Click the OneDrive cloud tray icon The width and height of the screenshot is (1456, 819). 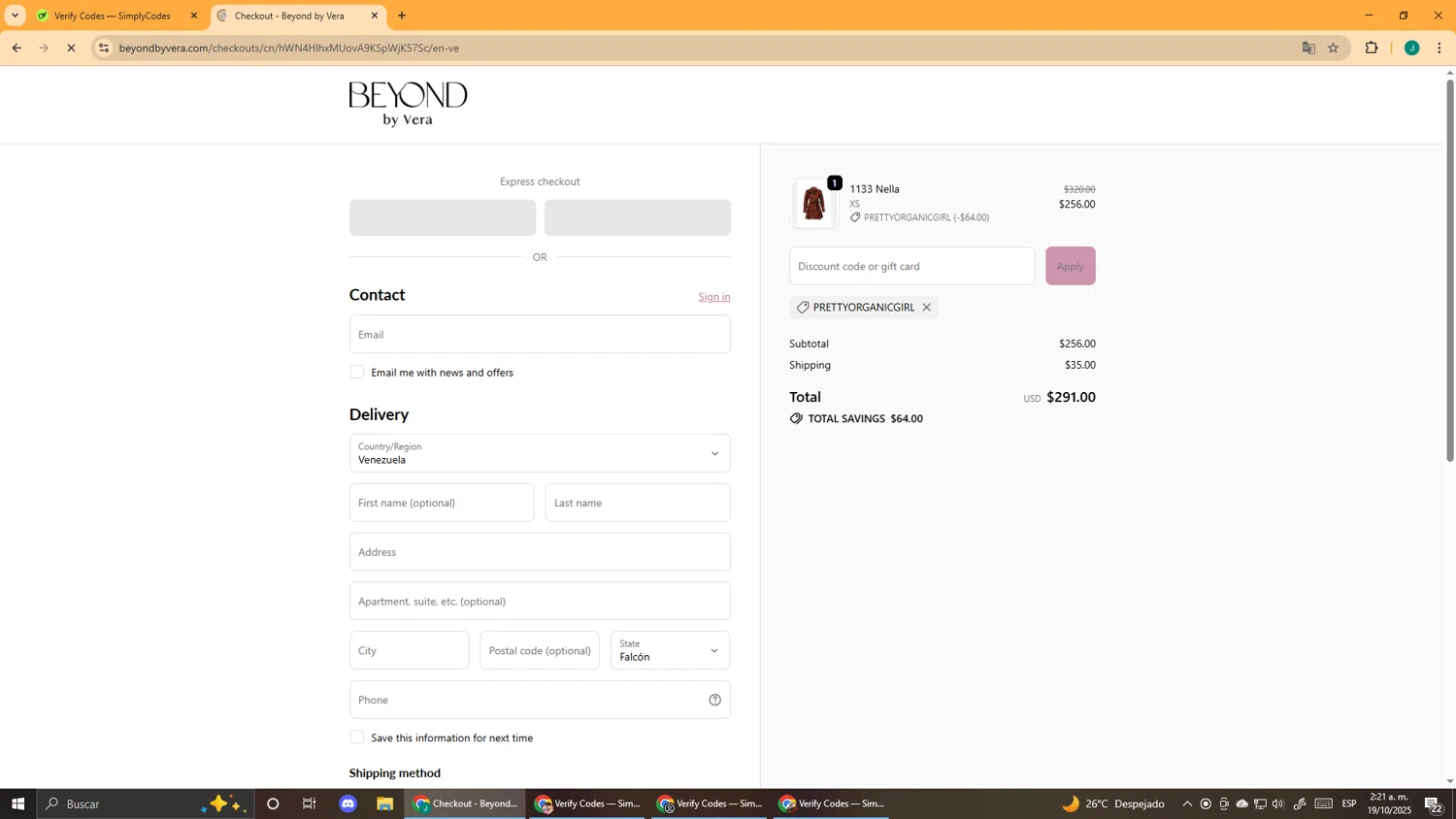point(1241,804)
